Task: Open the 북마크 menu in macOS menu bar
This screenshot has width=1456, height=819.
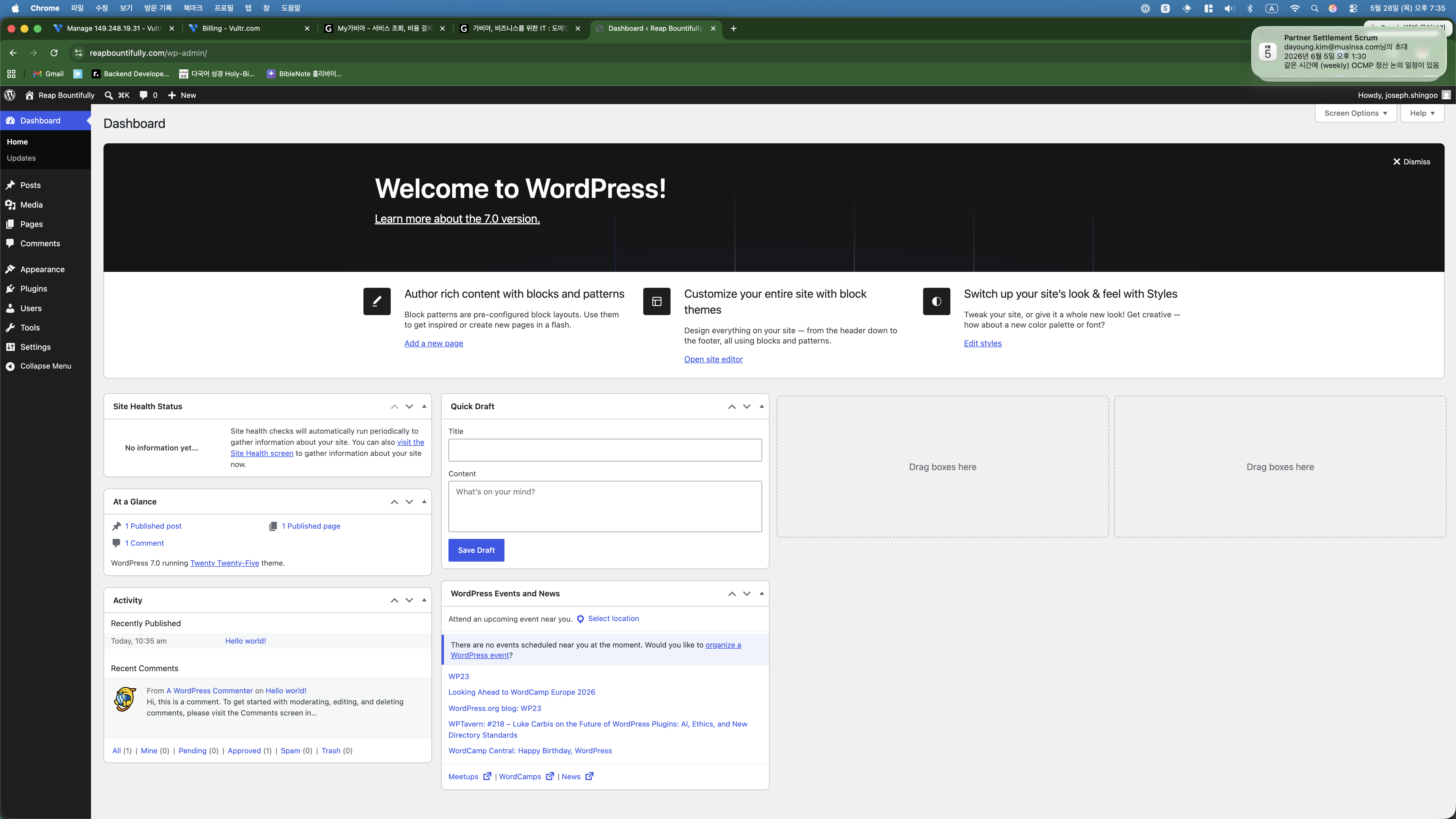Action: (192, 8)
